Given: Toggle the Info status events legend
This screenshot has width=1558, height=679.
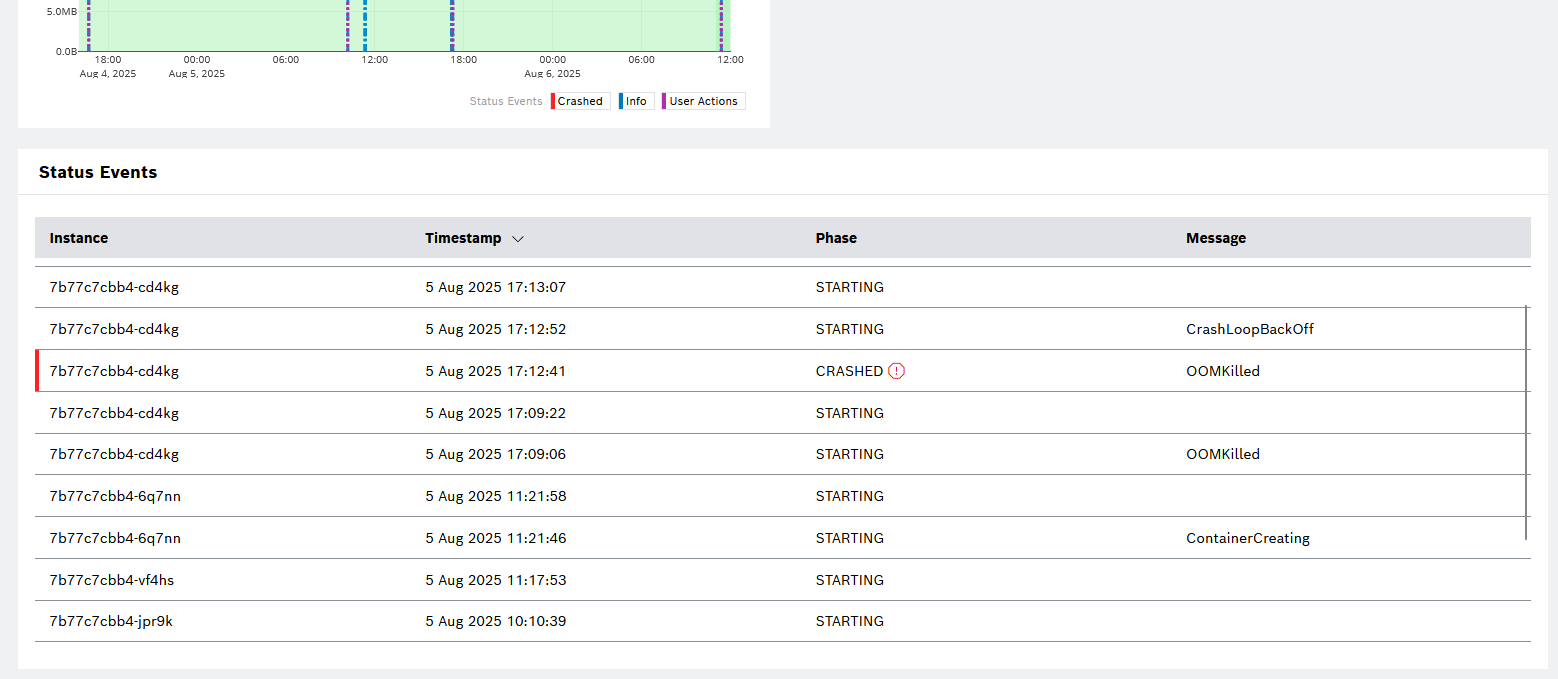Looking at the screenshot, I should click(x=636, y=101).
